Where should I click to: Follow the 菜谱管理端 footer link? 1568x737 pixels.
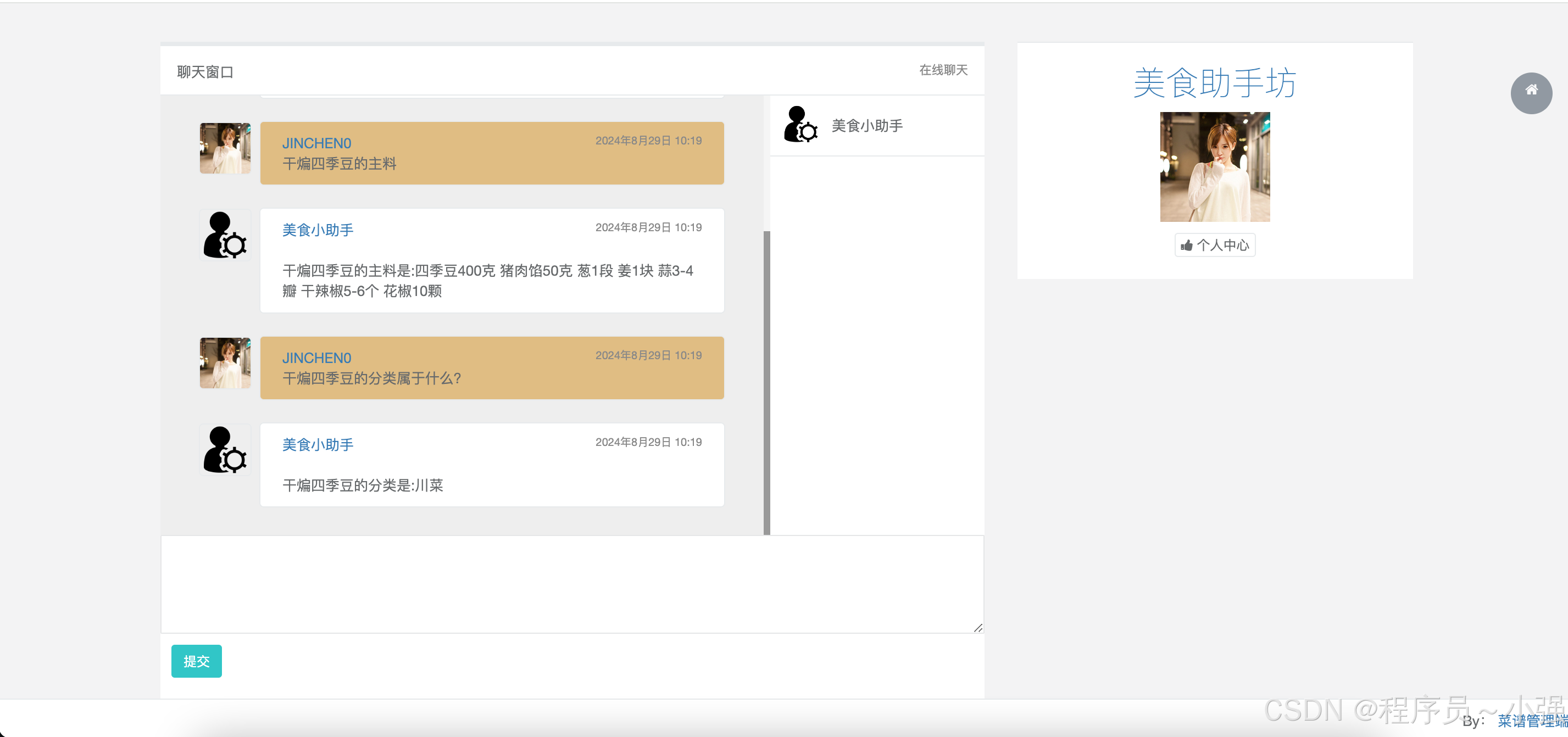(x=1532, y=721)
